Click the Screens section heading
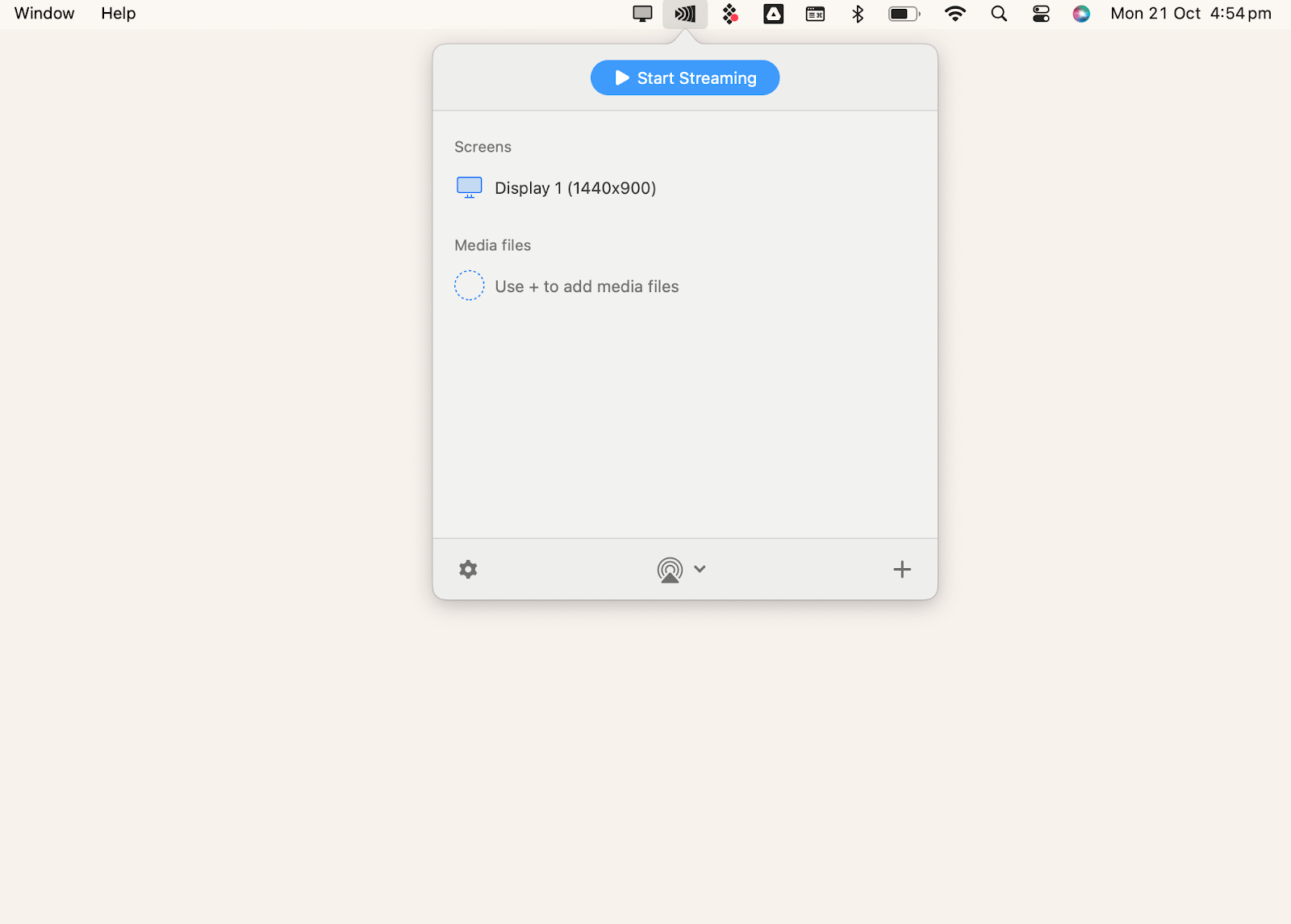 483,147
